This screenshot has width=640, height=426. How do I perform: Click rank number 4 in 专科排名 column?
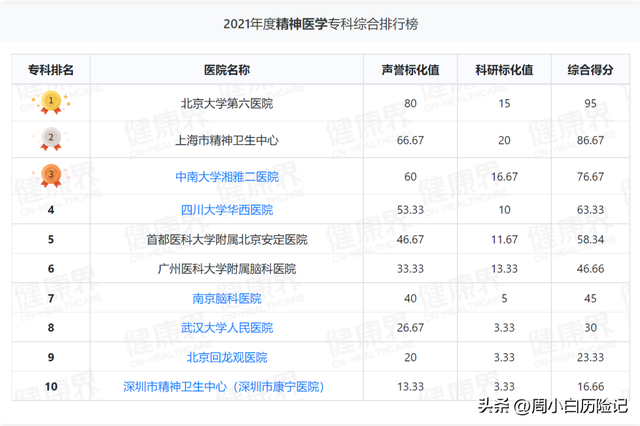tap(51, 210)
